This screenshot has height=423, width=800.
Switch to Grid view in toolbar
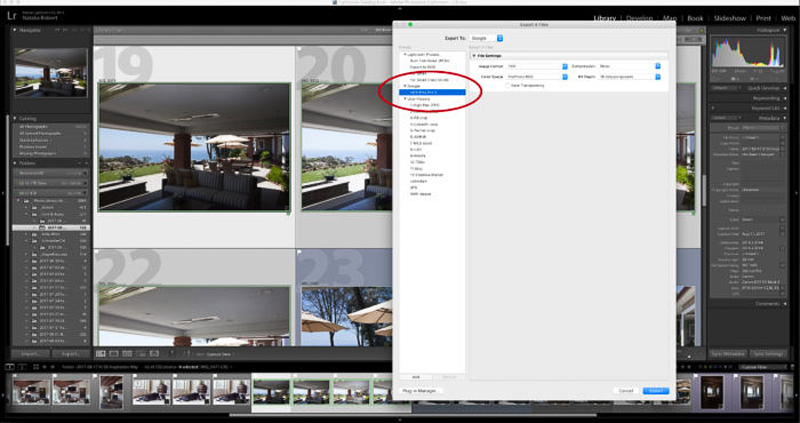pos(101,353)
